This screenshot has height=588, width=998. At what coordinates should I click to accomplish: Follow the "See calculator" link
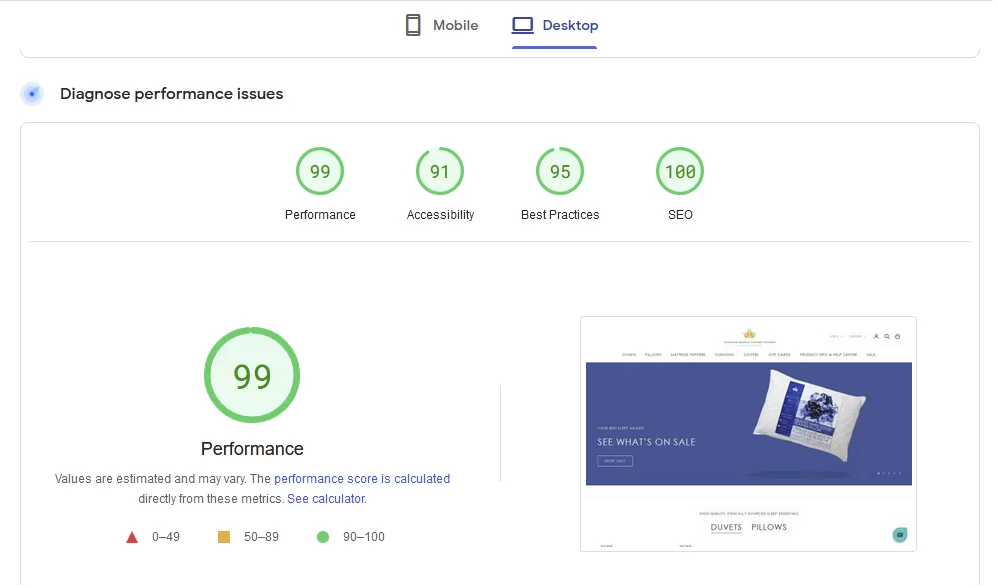pyautogui.click(x=326, y=498)
